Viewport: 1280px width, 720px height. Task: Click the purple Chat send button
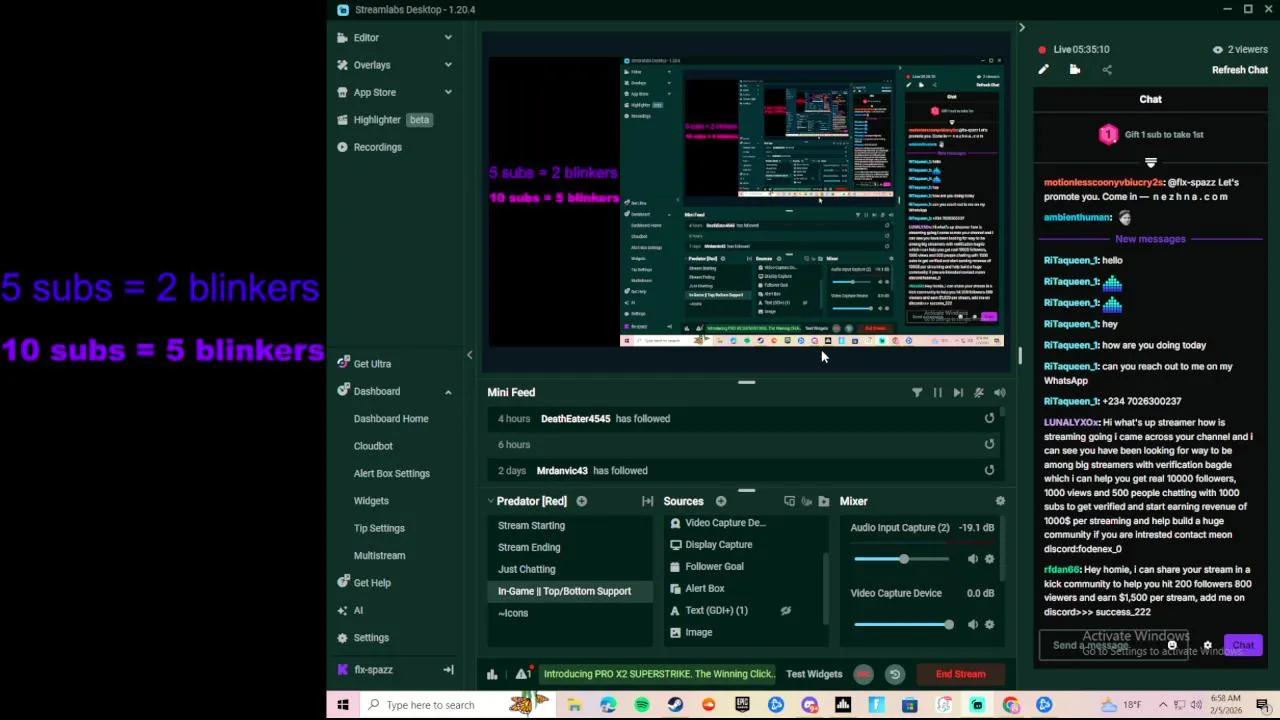click(1243, 646)
